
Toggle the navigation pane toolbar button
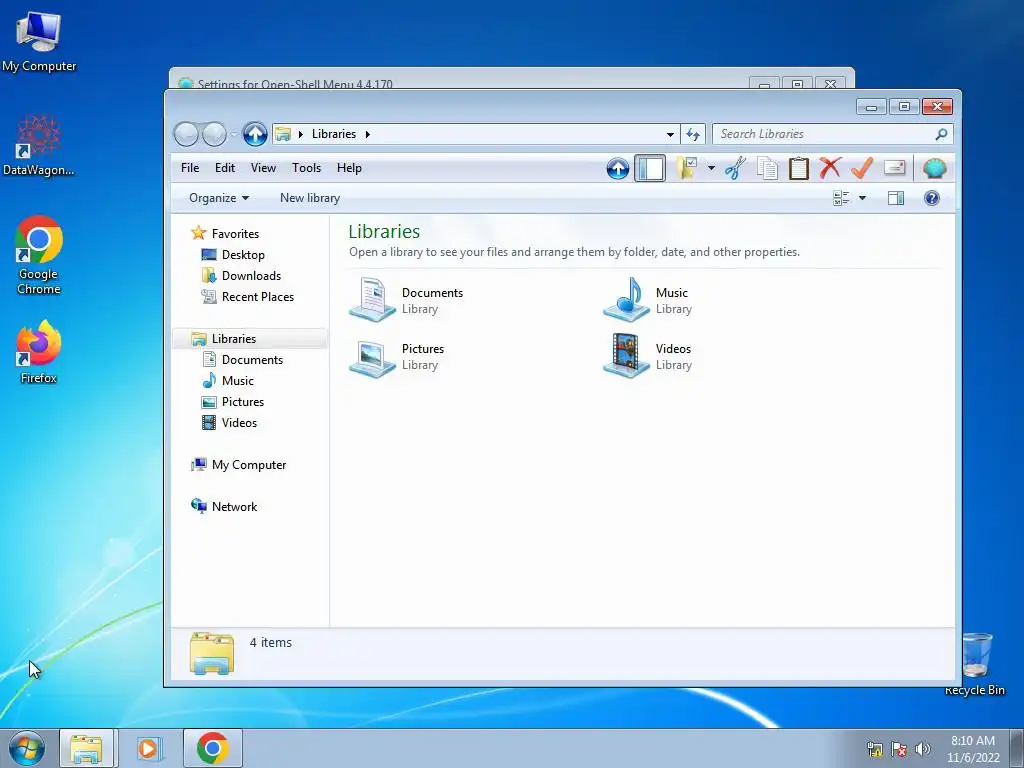click(650, 168)
